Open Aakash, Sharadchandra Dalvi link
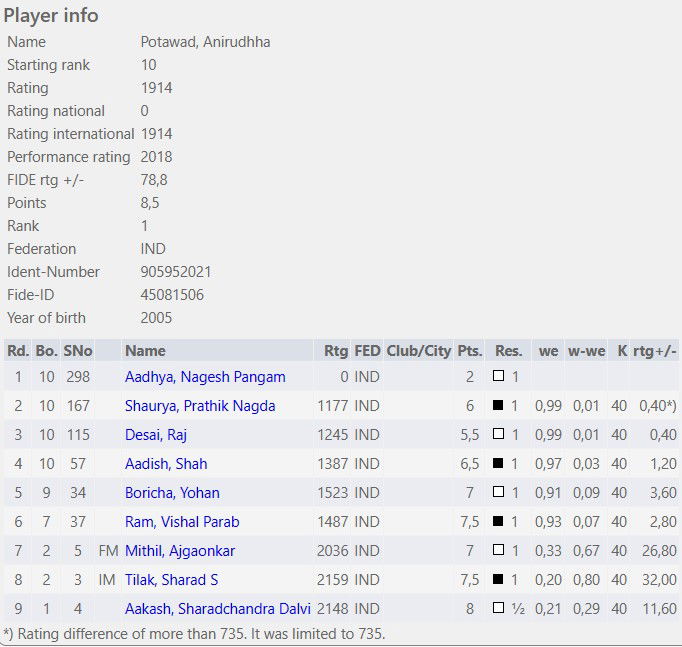This screenshot has width=682, height=647. pos(218,609)
